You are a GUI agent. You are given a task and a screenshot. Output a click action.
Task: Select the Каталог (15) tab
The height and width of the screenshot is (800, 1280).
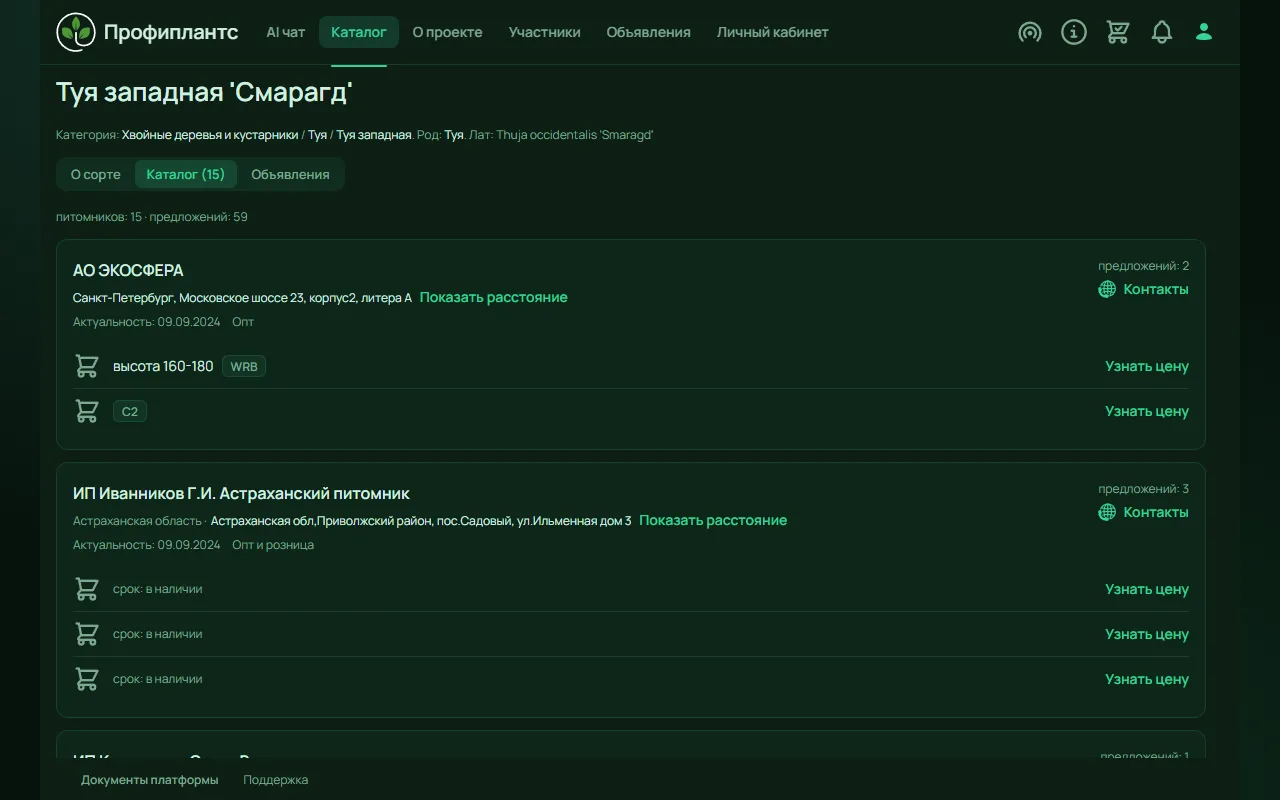(x=185, y=174)
